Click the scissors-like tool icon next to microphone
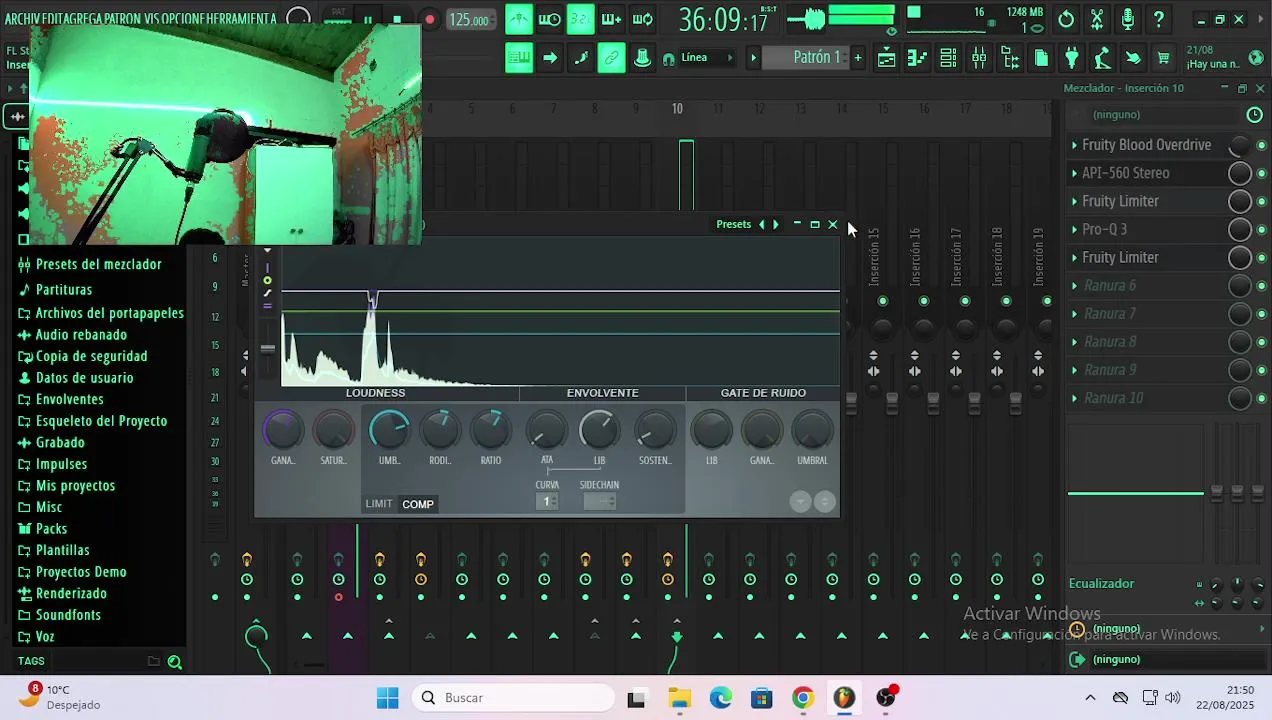The image size is (1272, 720). pos(1097,19)
